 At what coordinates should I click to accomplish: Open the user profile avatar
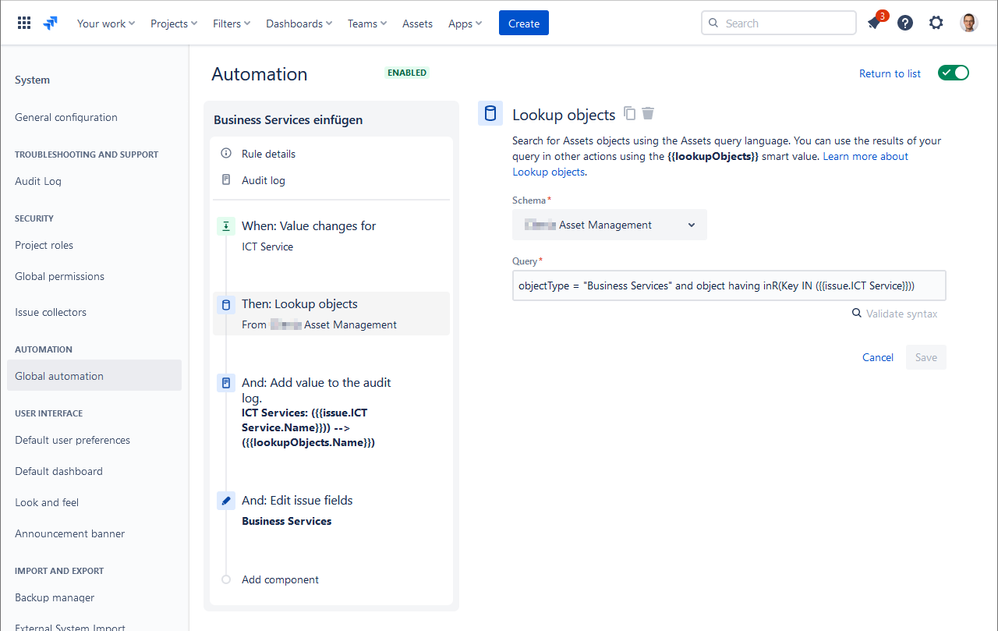[x=969, y=23]
